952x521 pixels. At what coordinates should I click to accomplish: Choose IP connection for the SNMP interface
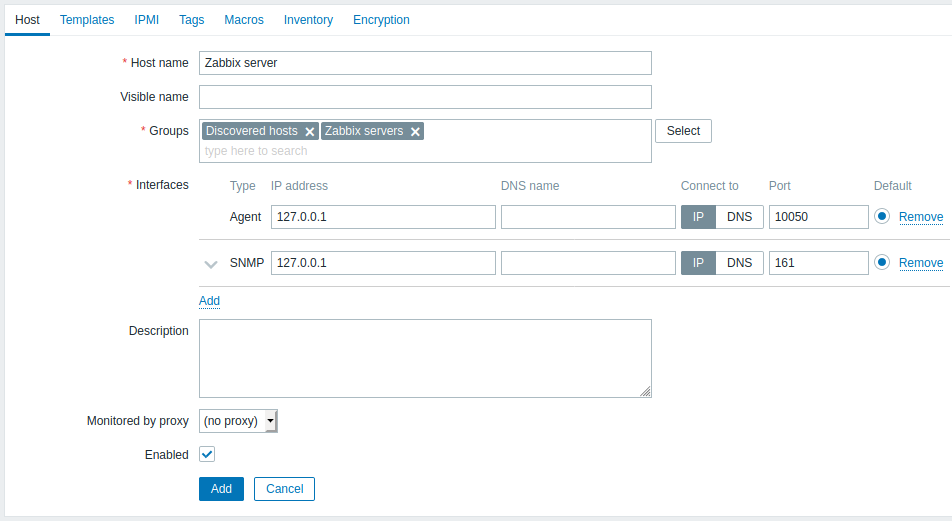[x=698, y=263]
